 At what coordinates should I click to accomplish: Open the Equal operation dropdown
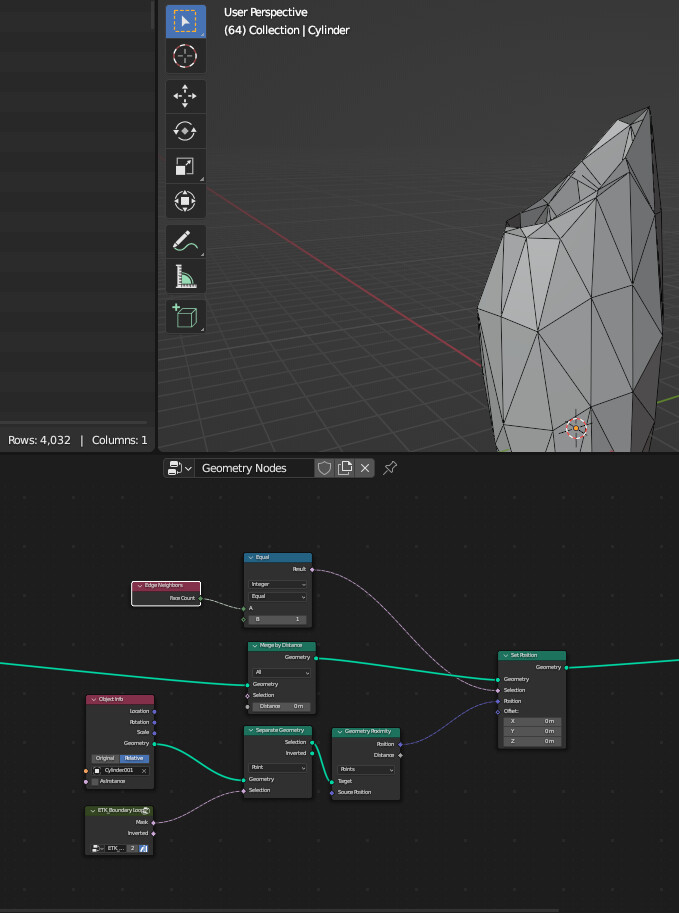[x=277, y=597]
